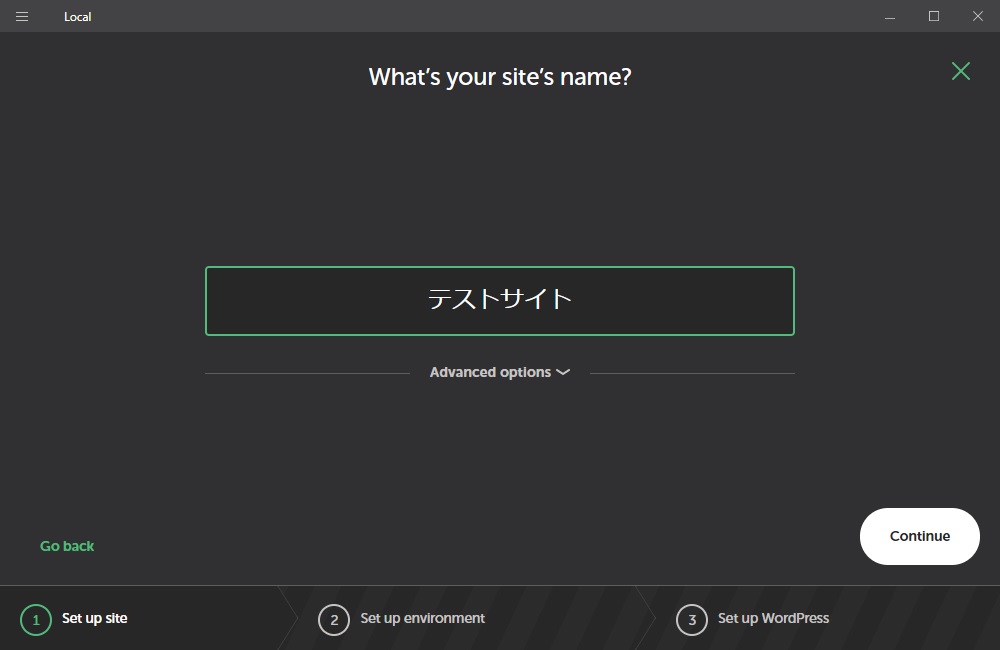Select step 2 Set up environment
Screen dimensions: 1000x650
[x=402, y=619]
